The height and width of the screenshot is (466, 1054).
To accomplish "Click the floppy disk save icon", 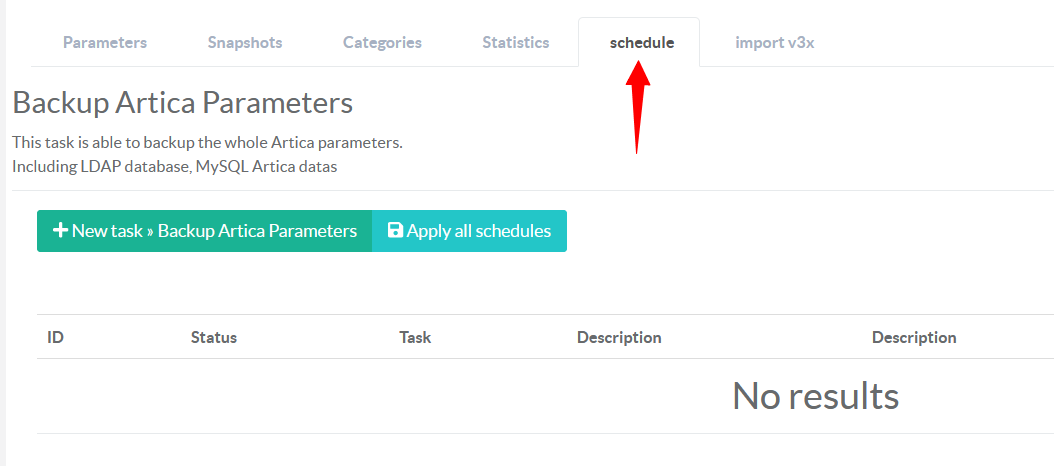I will click(395, 231).
